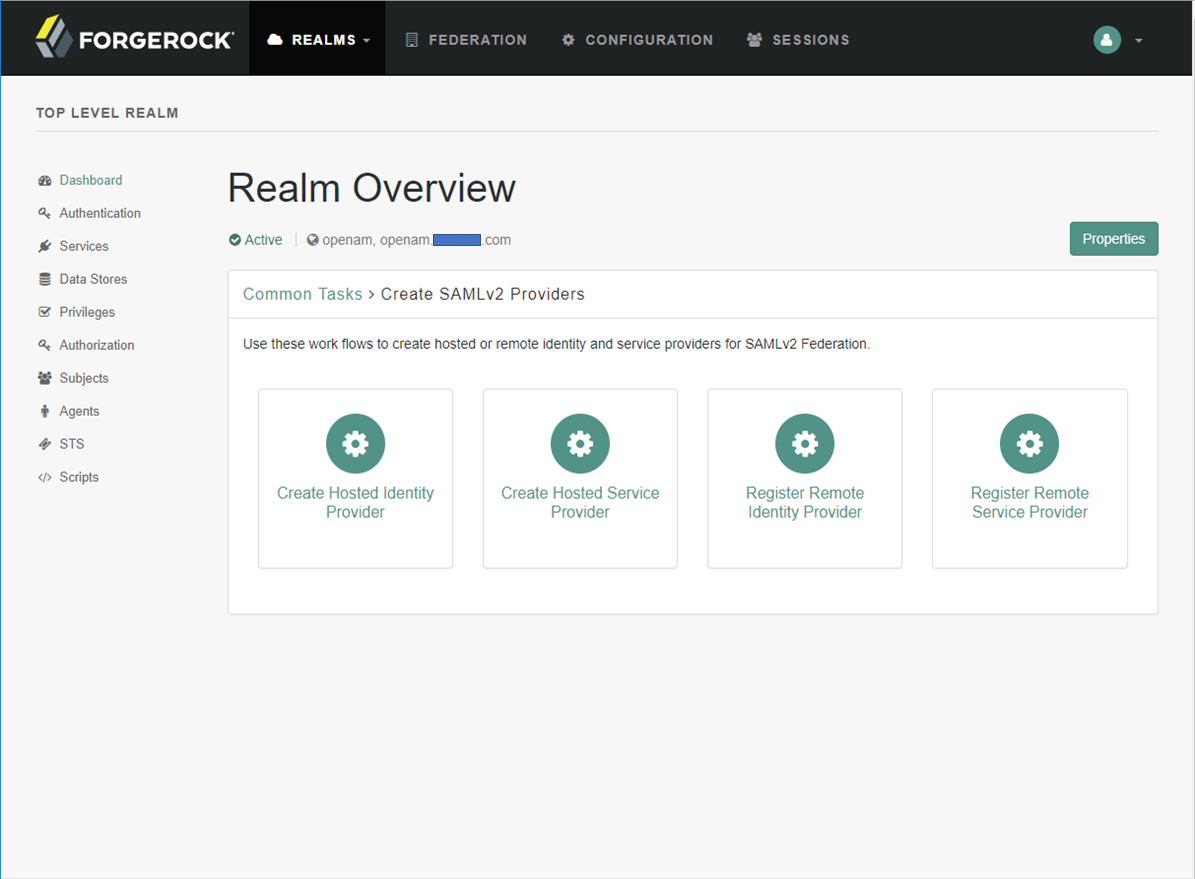Viewport: 1195px width, 879px height.
Task: Open the Federation tab
Action: pyautogui.click(x=466, y=40)
